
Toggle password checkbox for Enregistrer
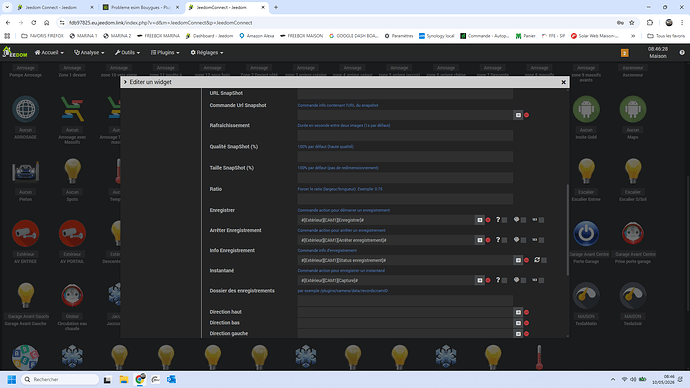click(x=542, y=220)
